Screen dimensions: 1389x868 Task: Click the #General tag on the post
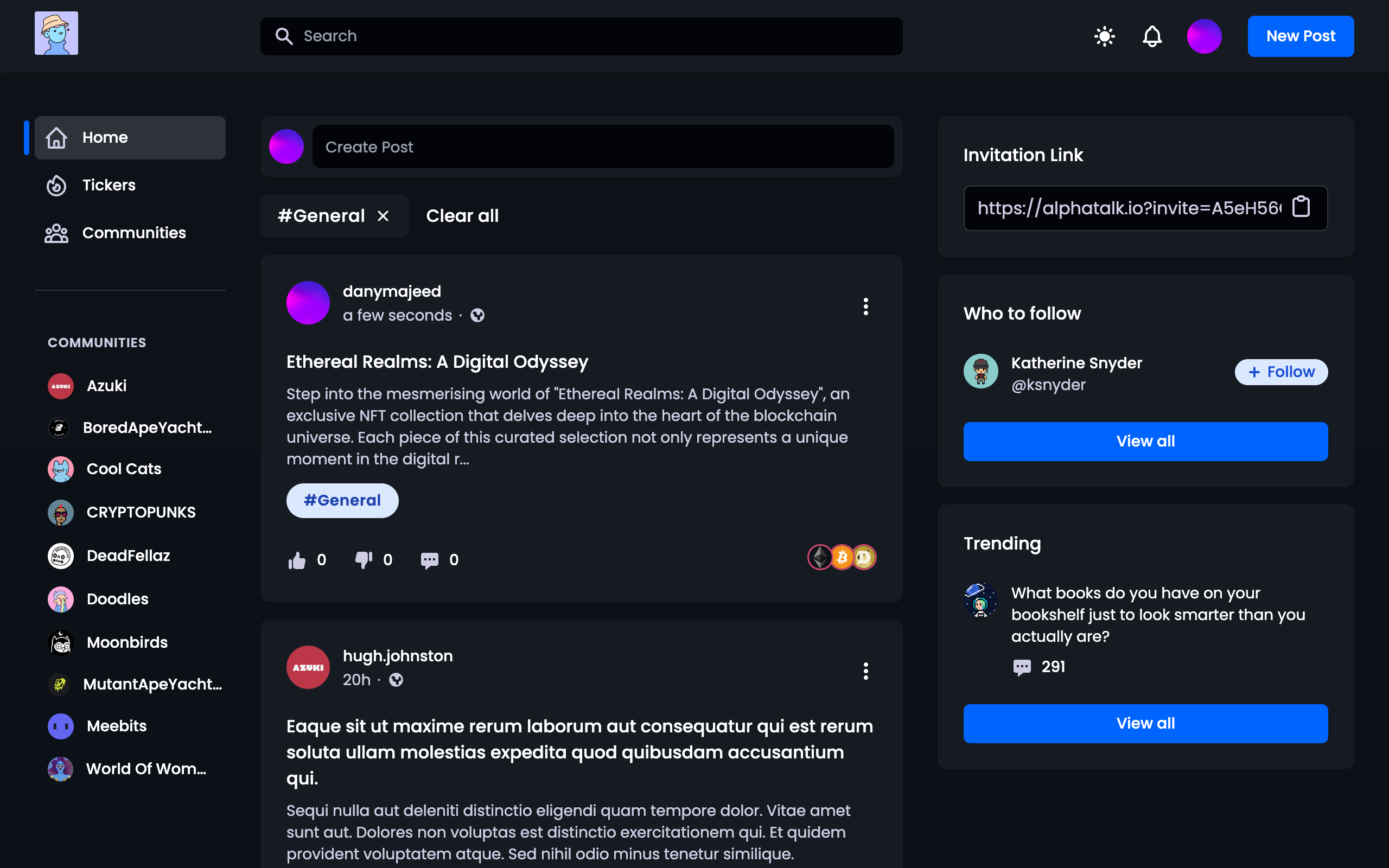click(x=342, y=501)
